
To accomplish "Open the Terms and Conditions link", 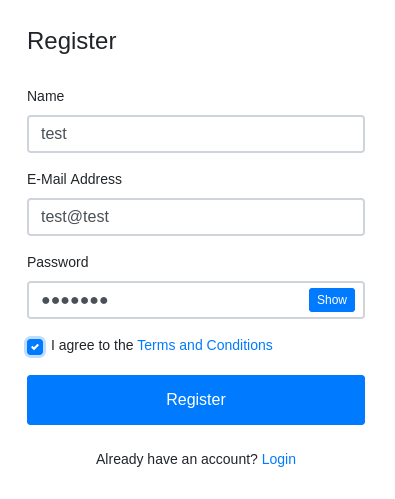I will pyautogui.click(x=205, y=345).
